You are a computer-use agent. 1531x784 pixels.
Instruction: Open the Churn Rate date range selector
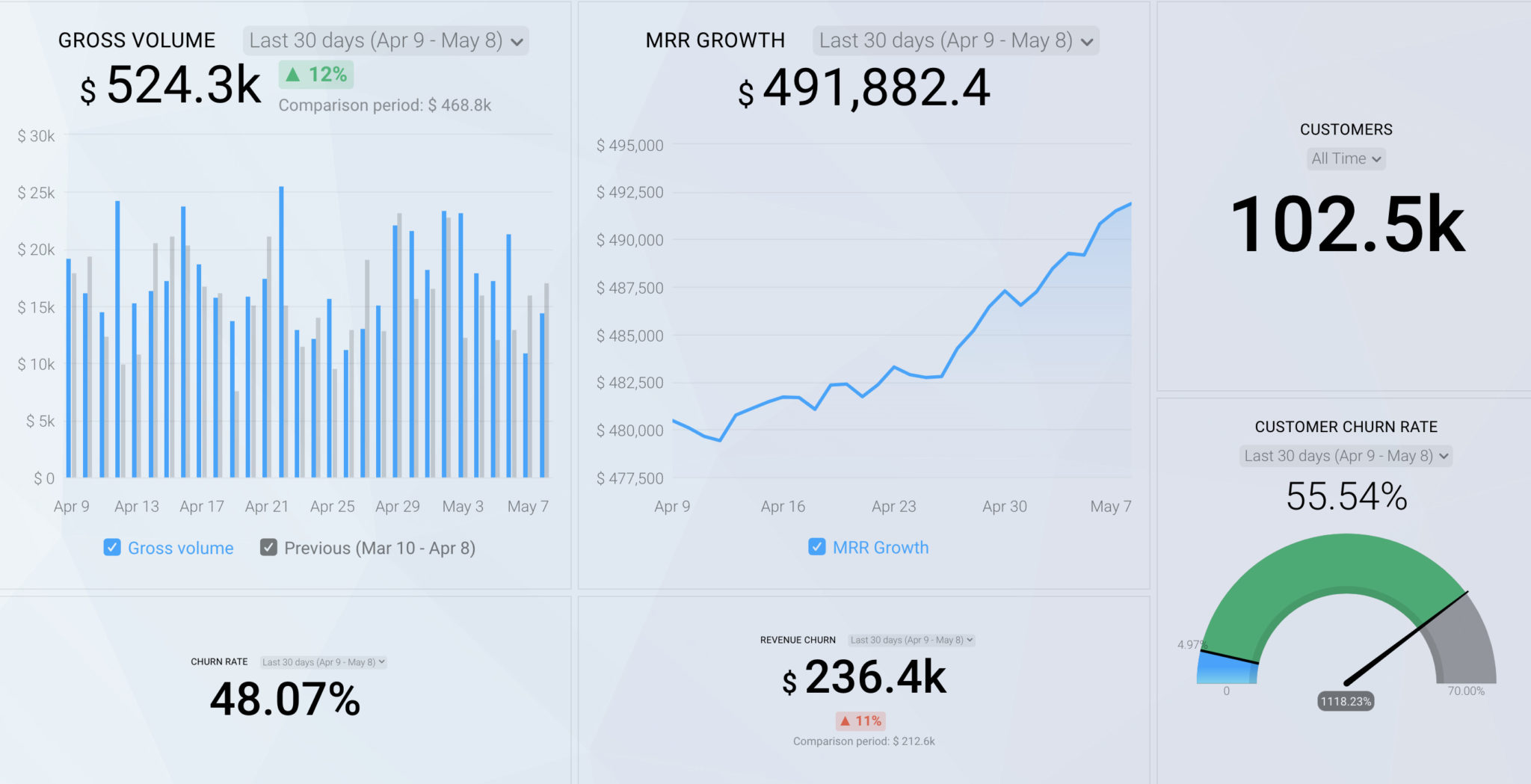coord(323,662)
